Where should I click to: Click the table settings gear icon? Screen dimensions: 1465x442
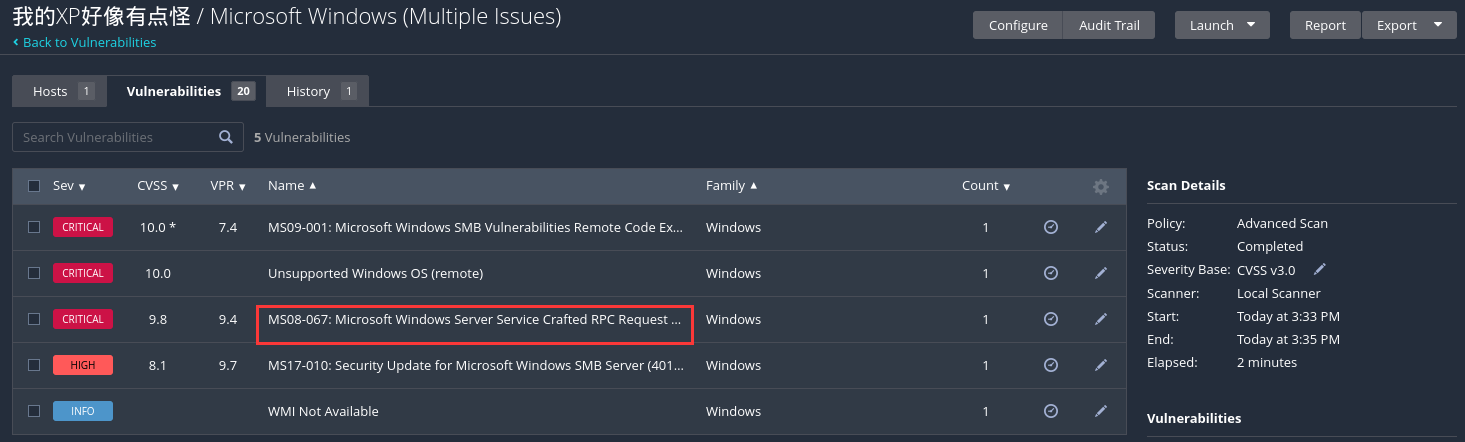[1101, 187]
